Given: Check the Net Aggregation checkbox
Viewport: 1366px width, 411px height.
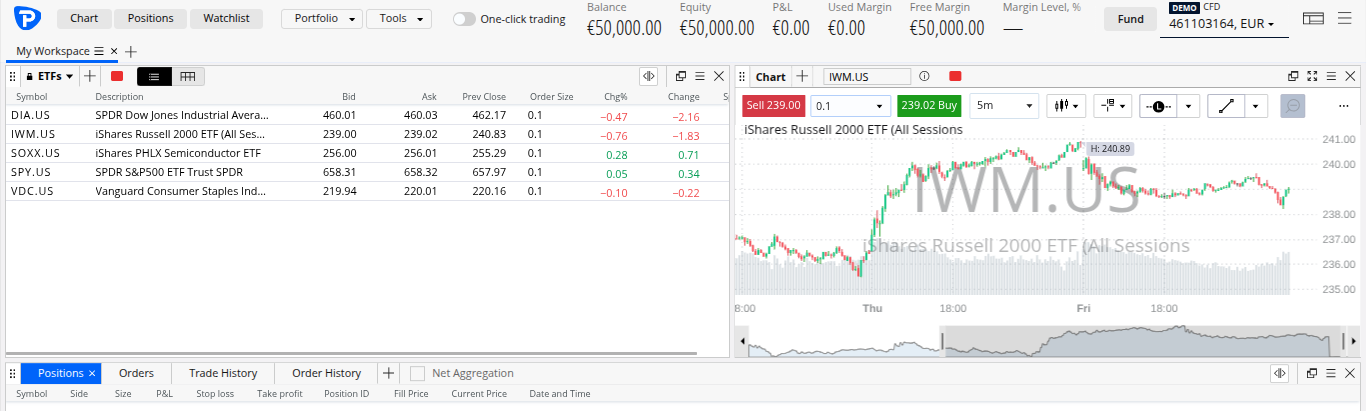Looking at the screenshot, I should point(418,373).
